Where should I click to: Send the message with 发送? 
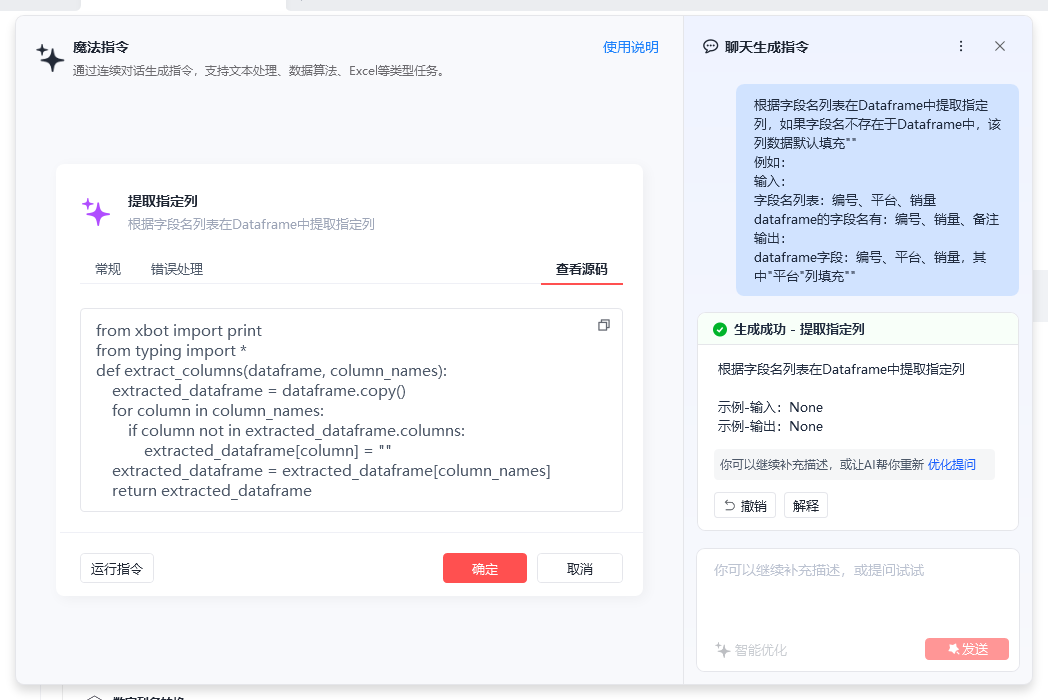tap(967, 649)
